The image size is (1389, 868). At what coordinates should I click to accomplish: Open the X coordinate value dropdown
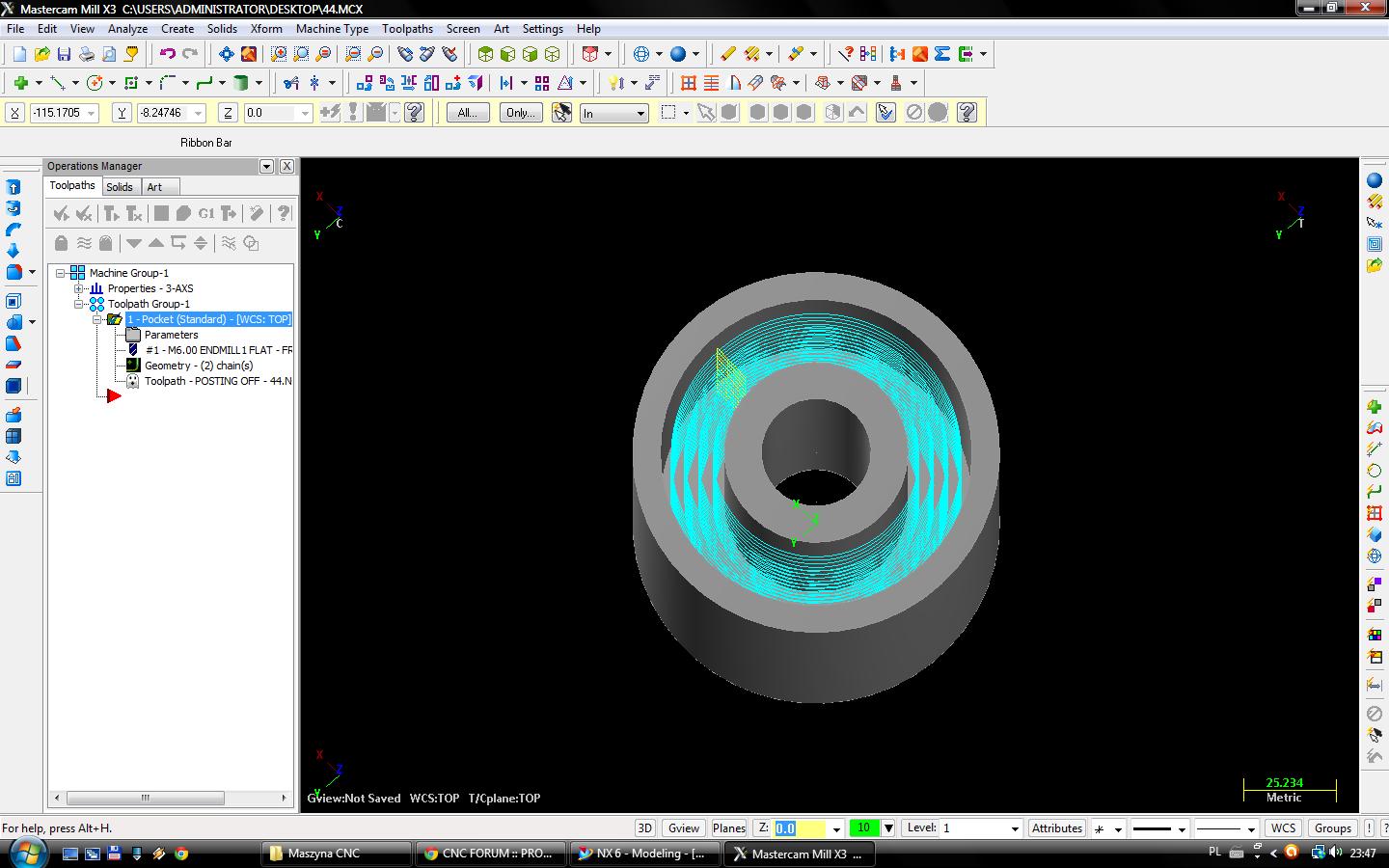tap(92, 114)
